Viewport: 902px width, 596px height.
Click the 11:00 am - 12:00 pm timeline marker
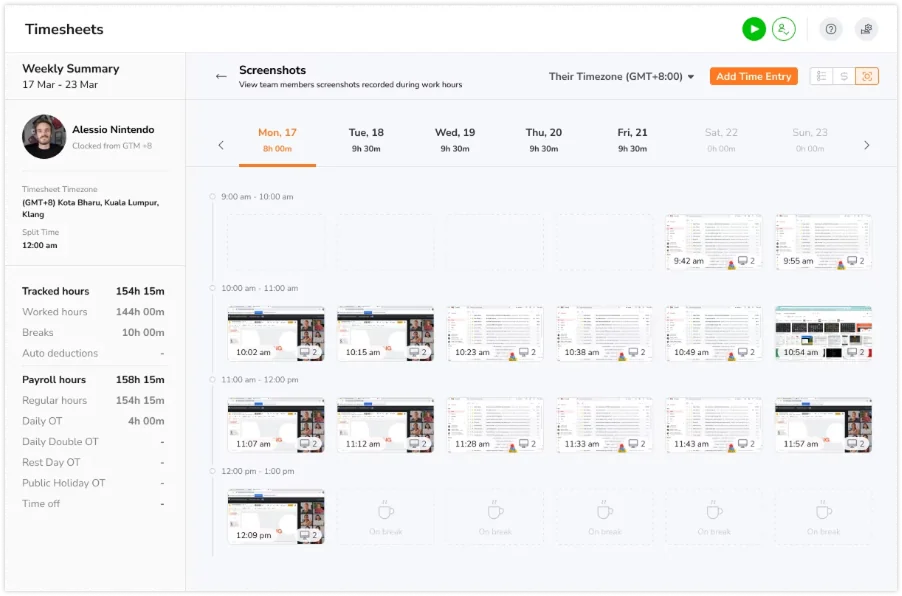212,379
